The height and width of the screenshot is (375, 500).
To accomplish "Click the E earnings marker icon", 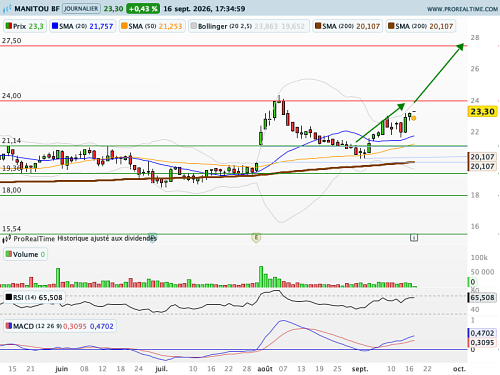I will pos(256,238).
